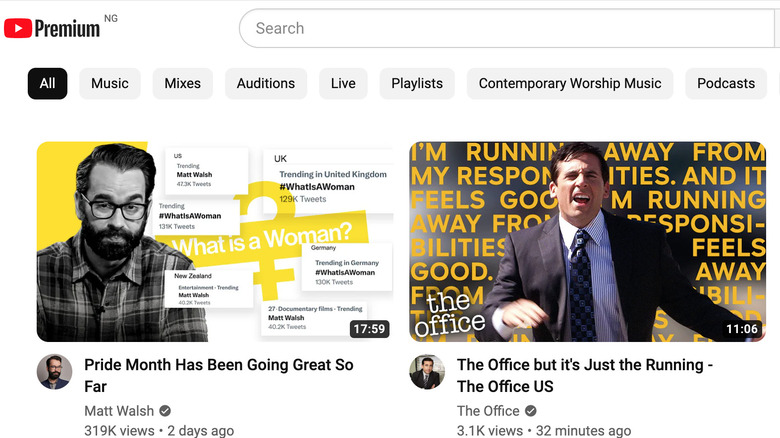This screenshot has width=780, height=438.
Task: Visit the Matt Walsh channel name link
Action: coord(118,411)
